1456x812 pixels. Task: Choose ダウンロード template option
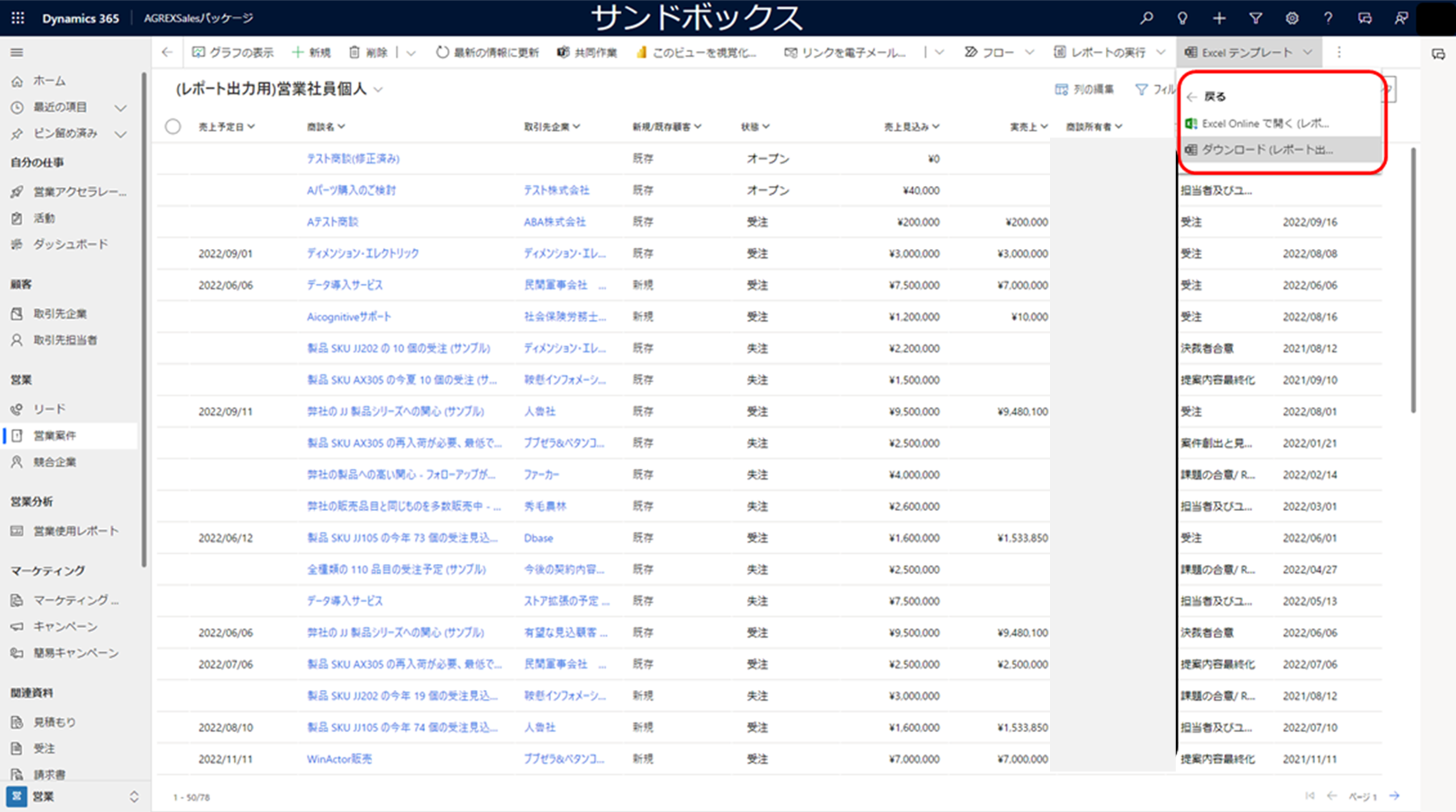(1281, 150)
